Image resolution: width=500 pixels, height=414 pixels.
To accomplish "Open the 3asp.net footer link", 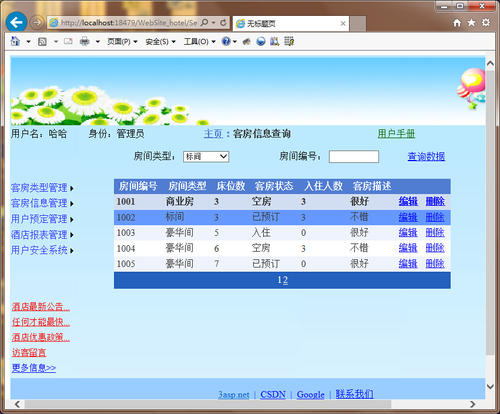I will [x=234, y=395].
